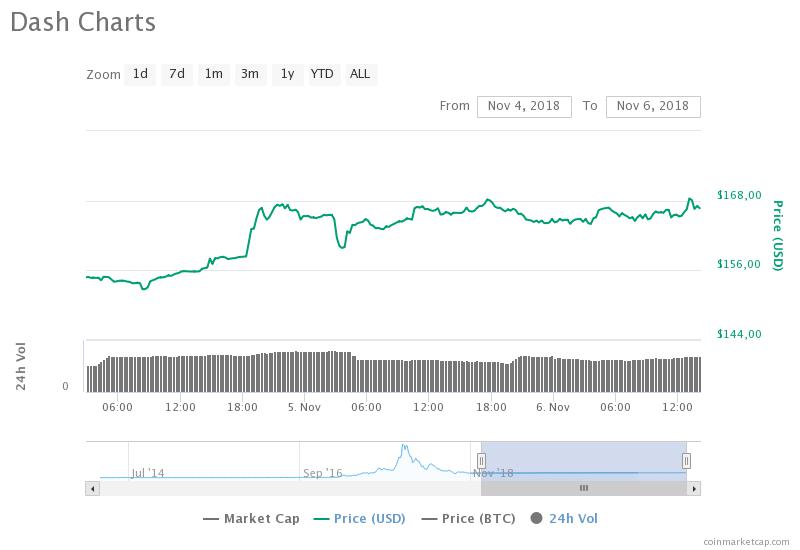Set zoom to ALL

point(360,74)
